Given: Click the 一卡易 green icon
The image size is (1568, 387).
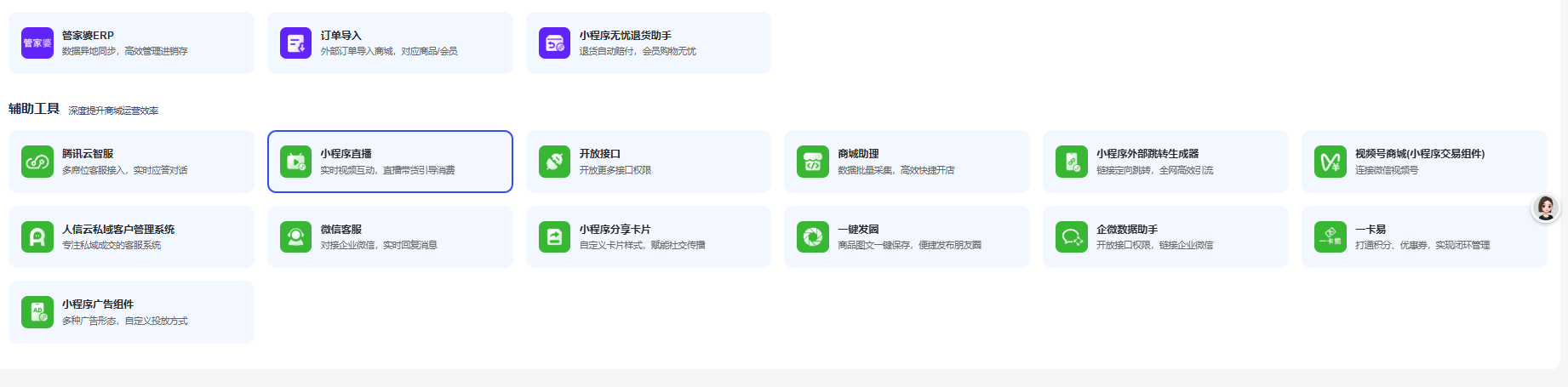Looking at the screenshot, I should (1330, 236).
